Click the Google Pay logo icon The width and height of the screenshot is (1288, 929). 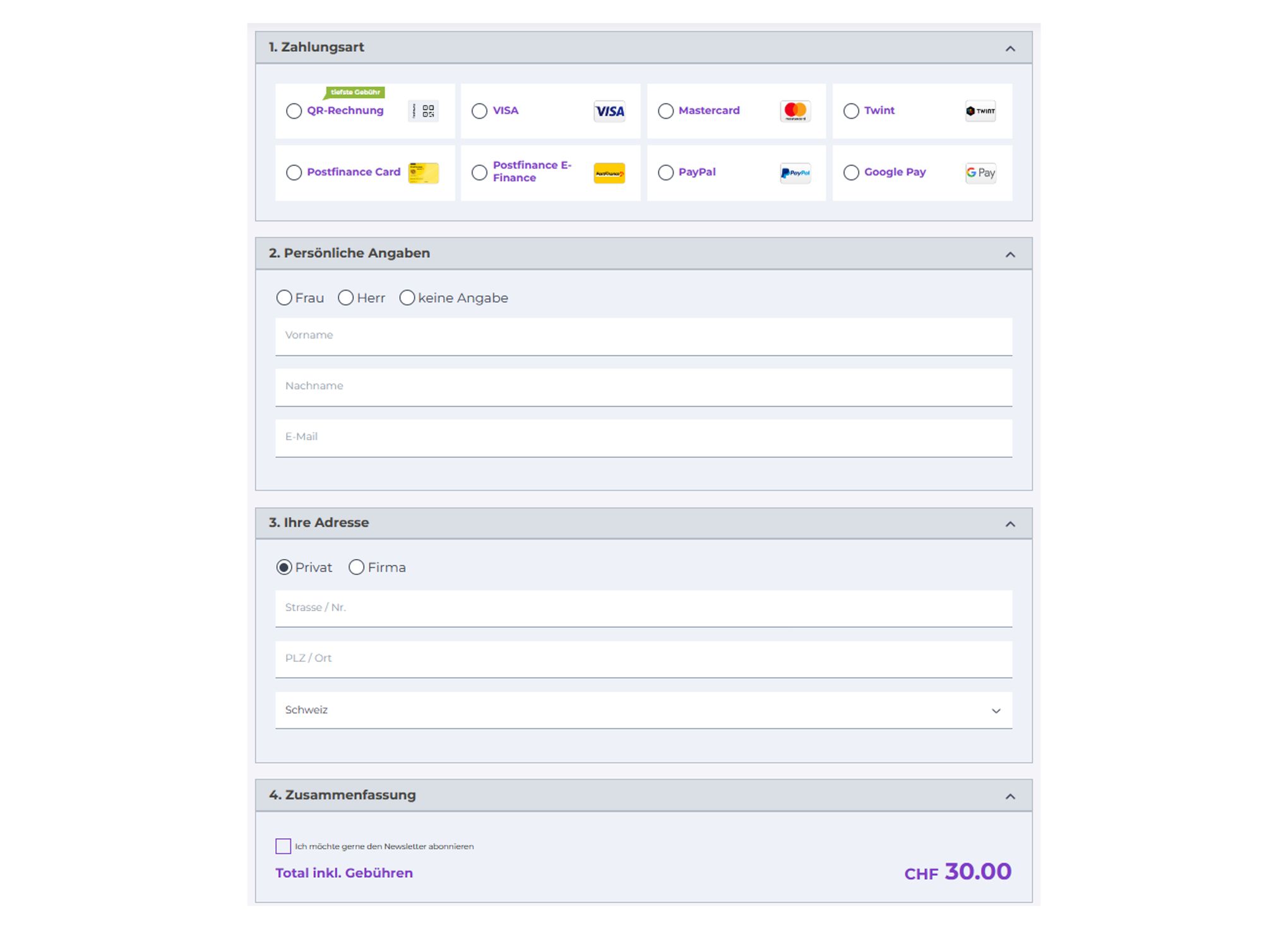pyautogui.click(x=980, y=173)
